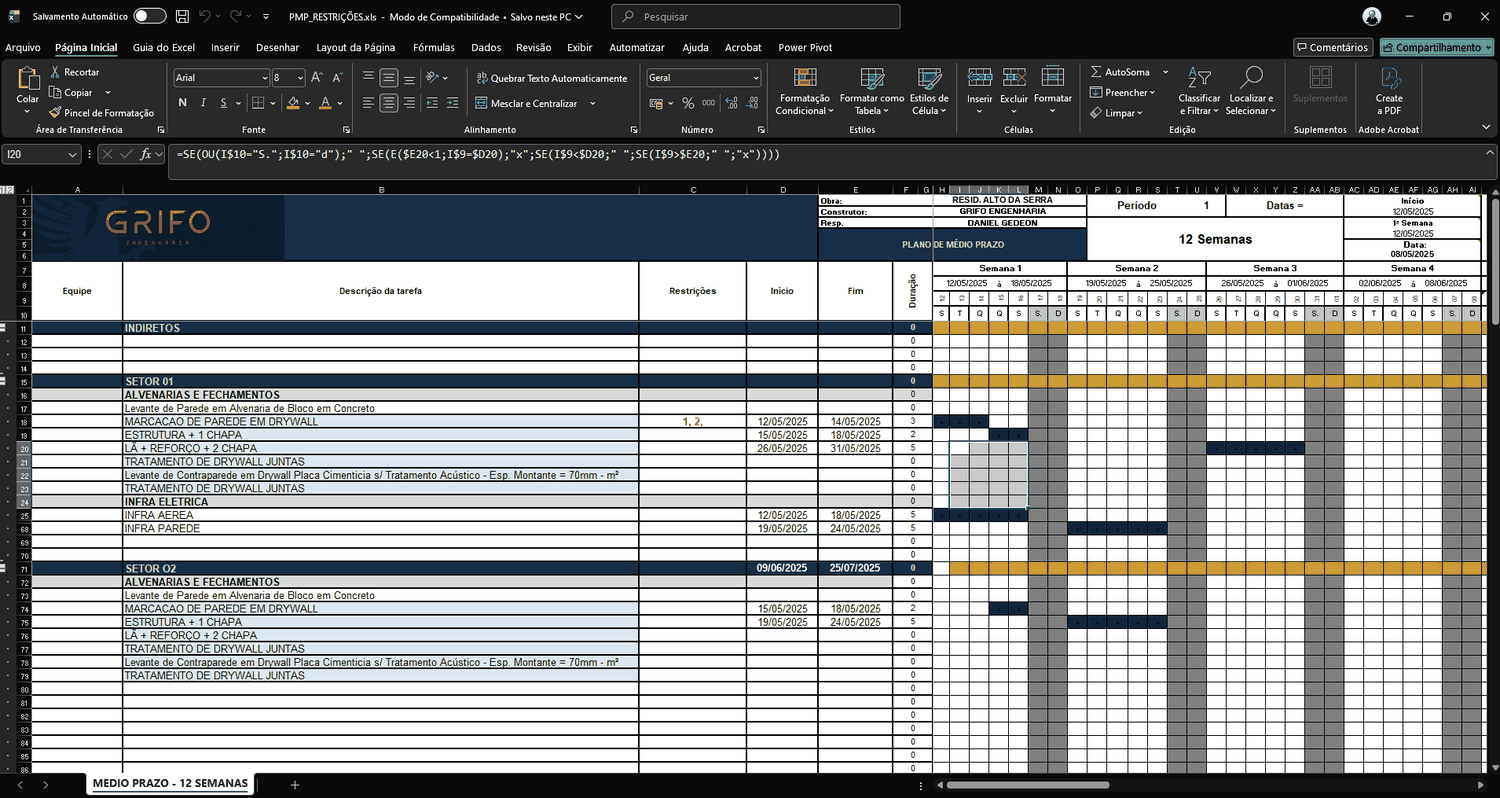Screen dimensions: 1500x798
Task: Click the Comentários button
Action: point(1332,47)
